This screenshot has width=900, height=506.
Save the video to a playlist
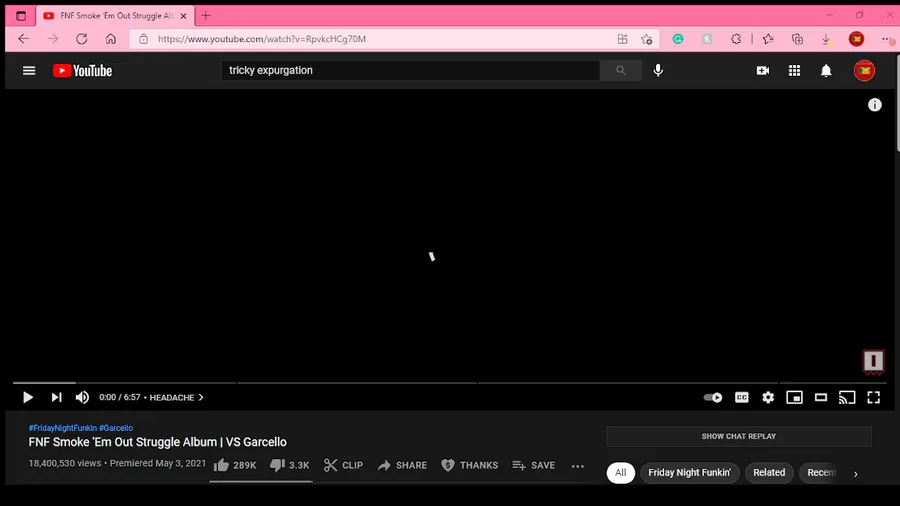[x=533, y=465]
